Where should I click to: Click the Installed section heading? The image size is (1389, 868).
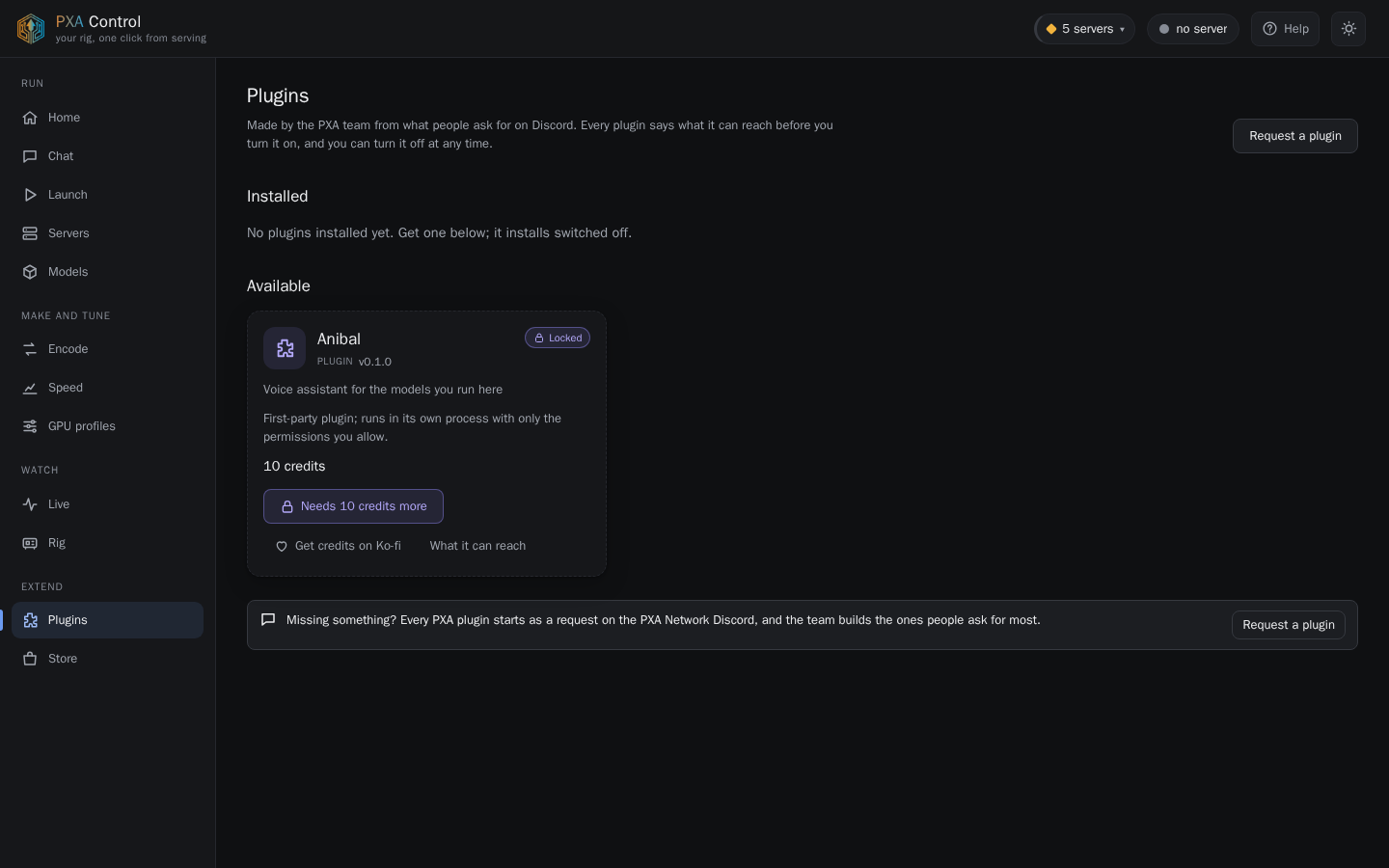[278, 196]
